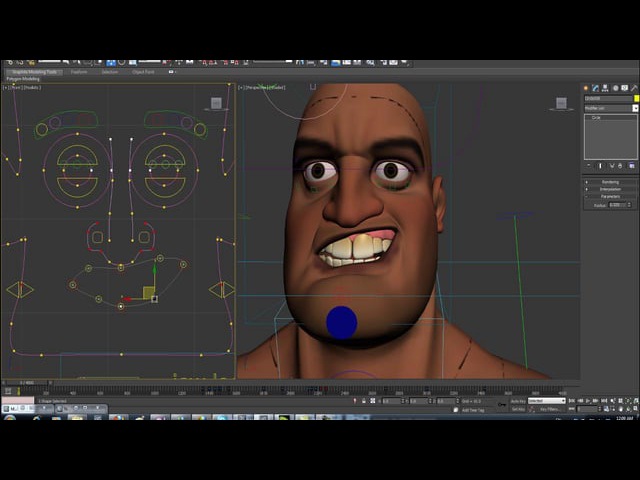
Task: Select the Graphite Modeling Tools tab
Action: [34, 72]
